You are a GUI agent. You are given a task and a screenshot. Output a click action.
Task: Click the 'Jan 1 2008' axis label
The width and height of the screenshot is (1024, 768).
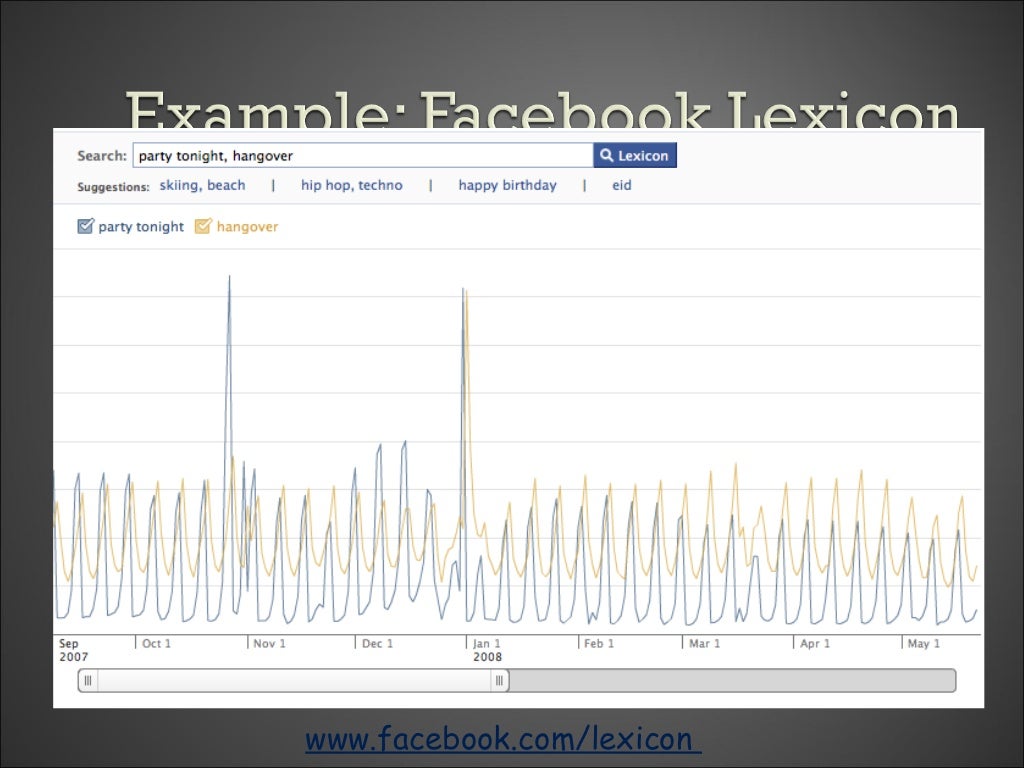point(487,650)
